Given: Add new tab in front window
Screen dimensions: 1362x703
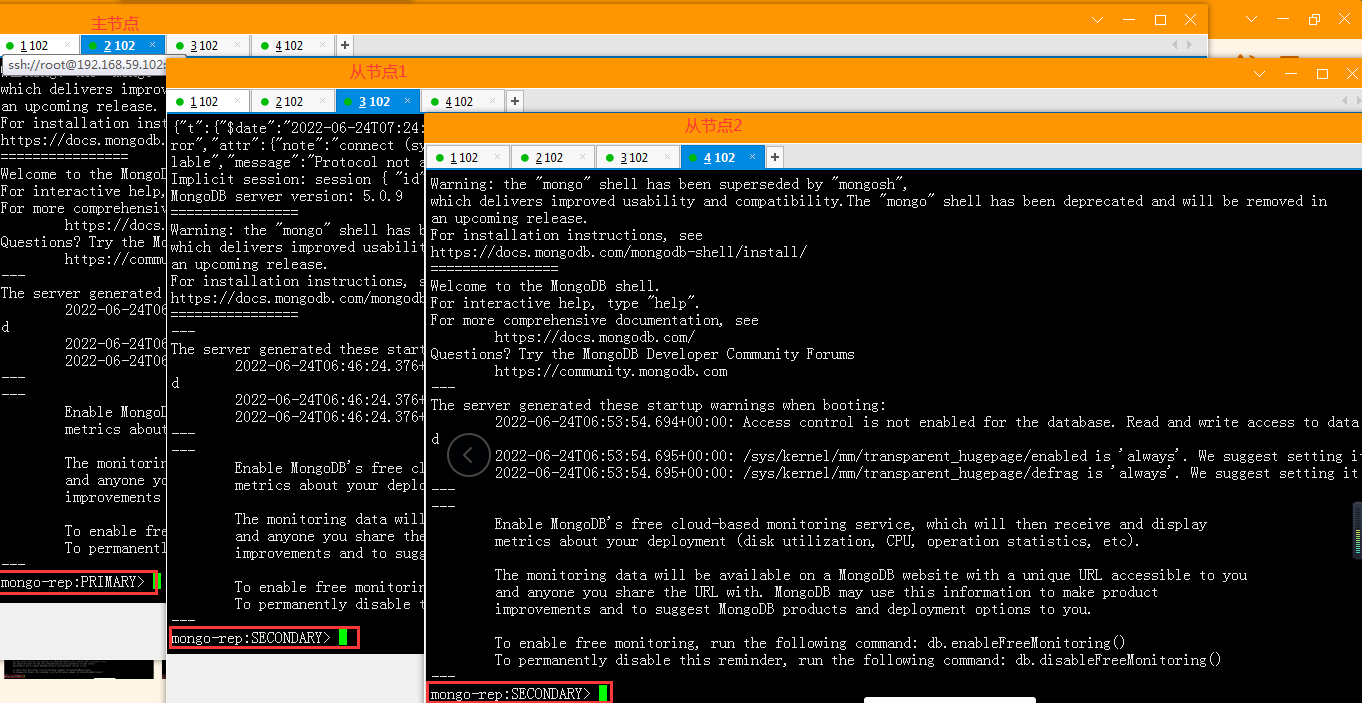Looking at the screenshot, I should [x=775, y=157].
